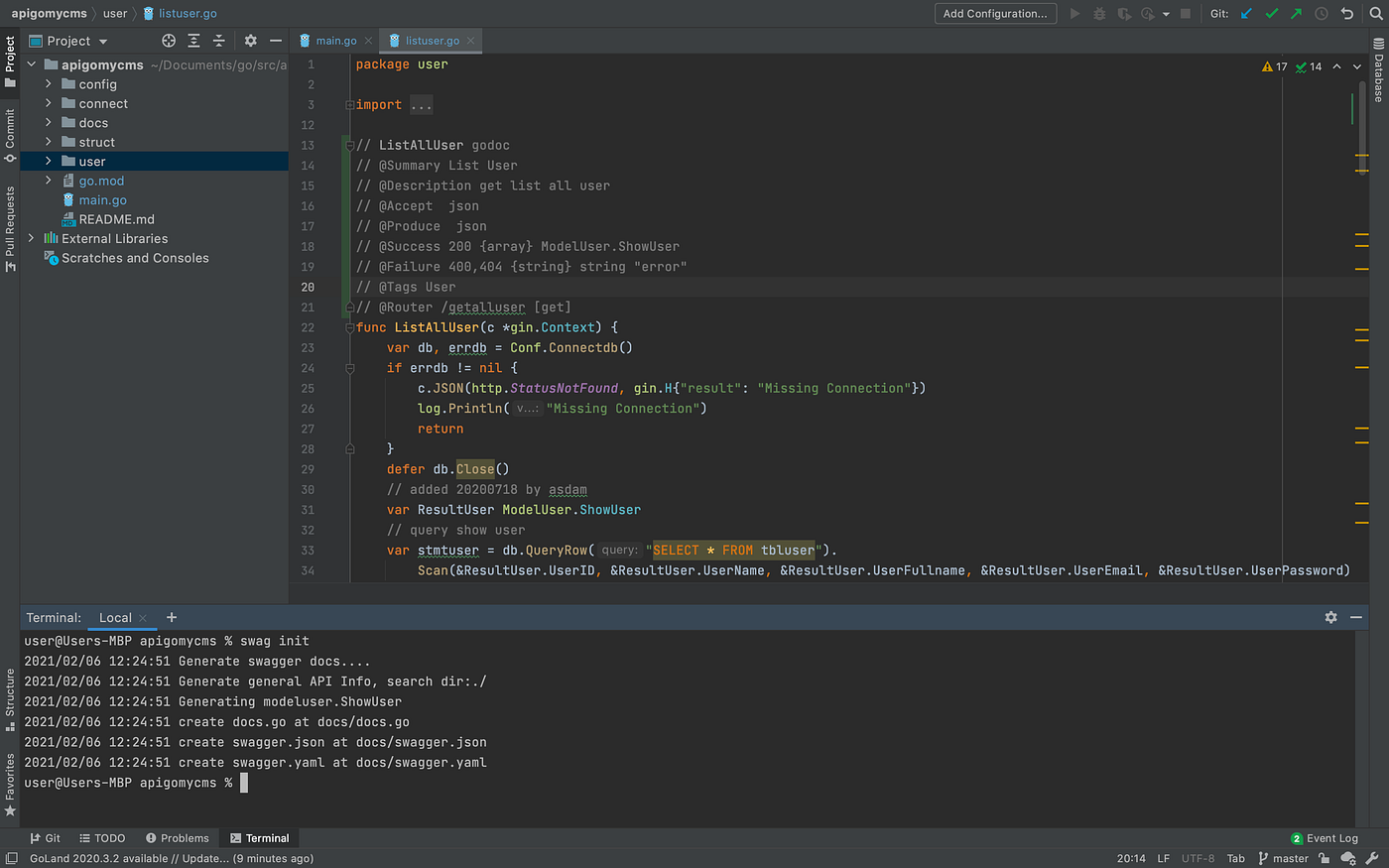Image resolution: width=1389 pixels, height=868 pixels.
Task: Open Search Everywhere magnifier icon
Action: [x=1376, y=14]
